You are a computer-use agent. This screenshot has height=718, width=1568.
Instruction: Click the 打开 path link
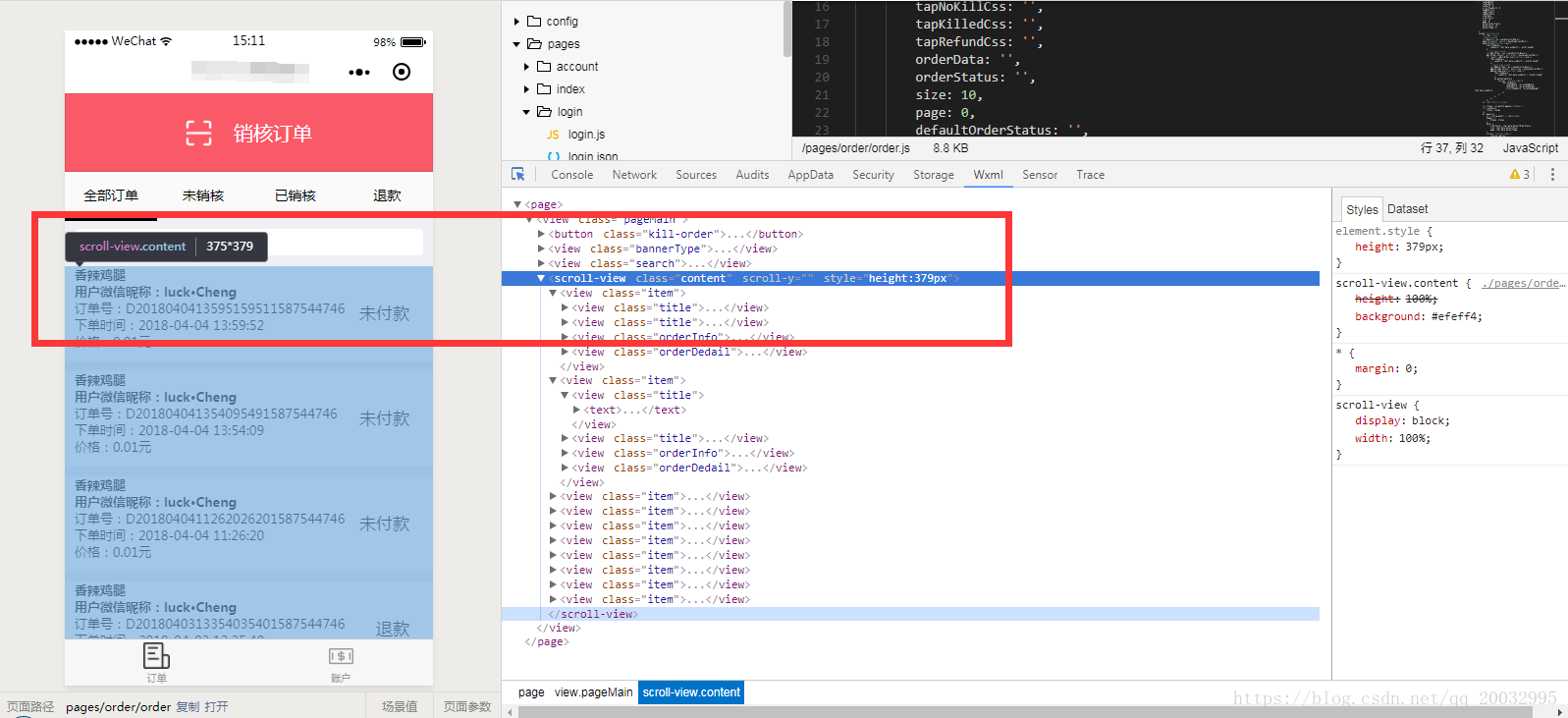(x=216, y=706)
